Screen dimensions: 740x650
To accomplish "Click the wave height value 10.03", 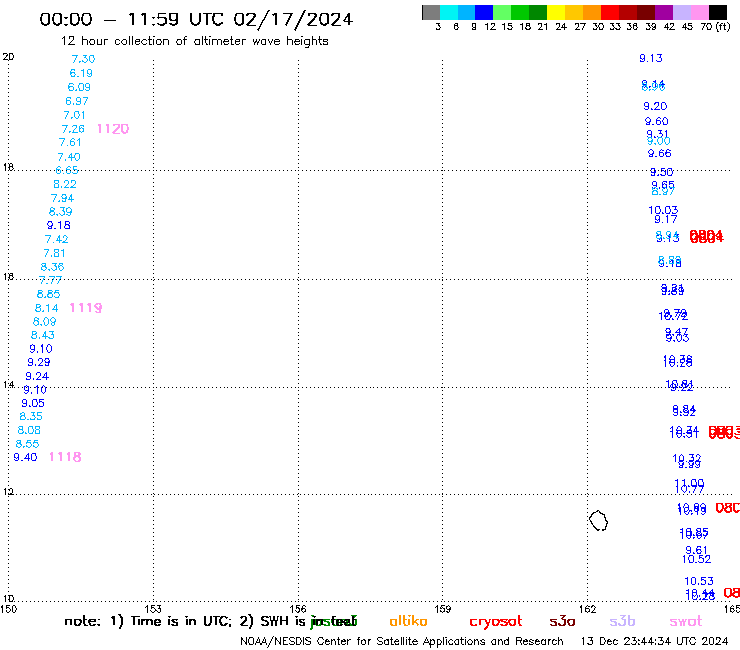I will [663, 210].
